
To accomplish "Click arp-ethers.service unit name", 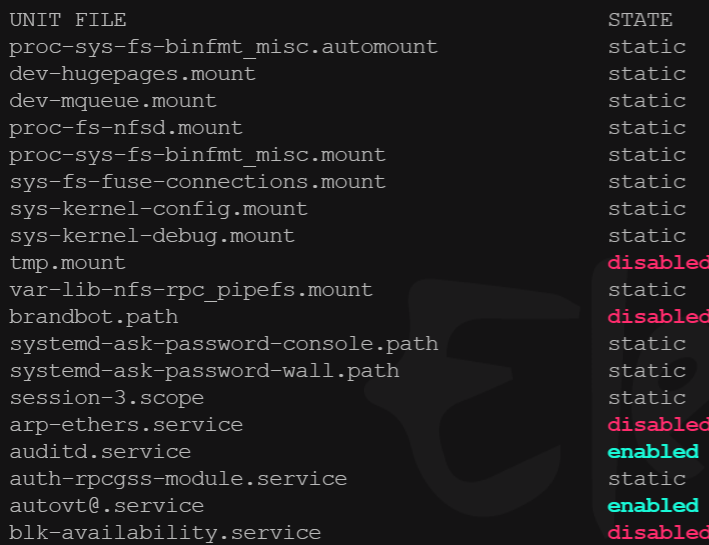I will point(126,425).
